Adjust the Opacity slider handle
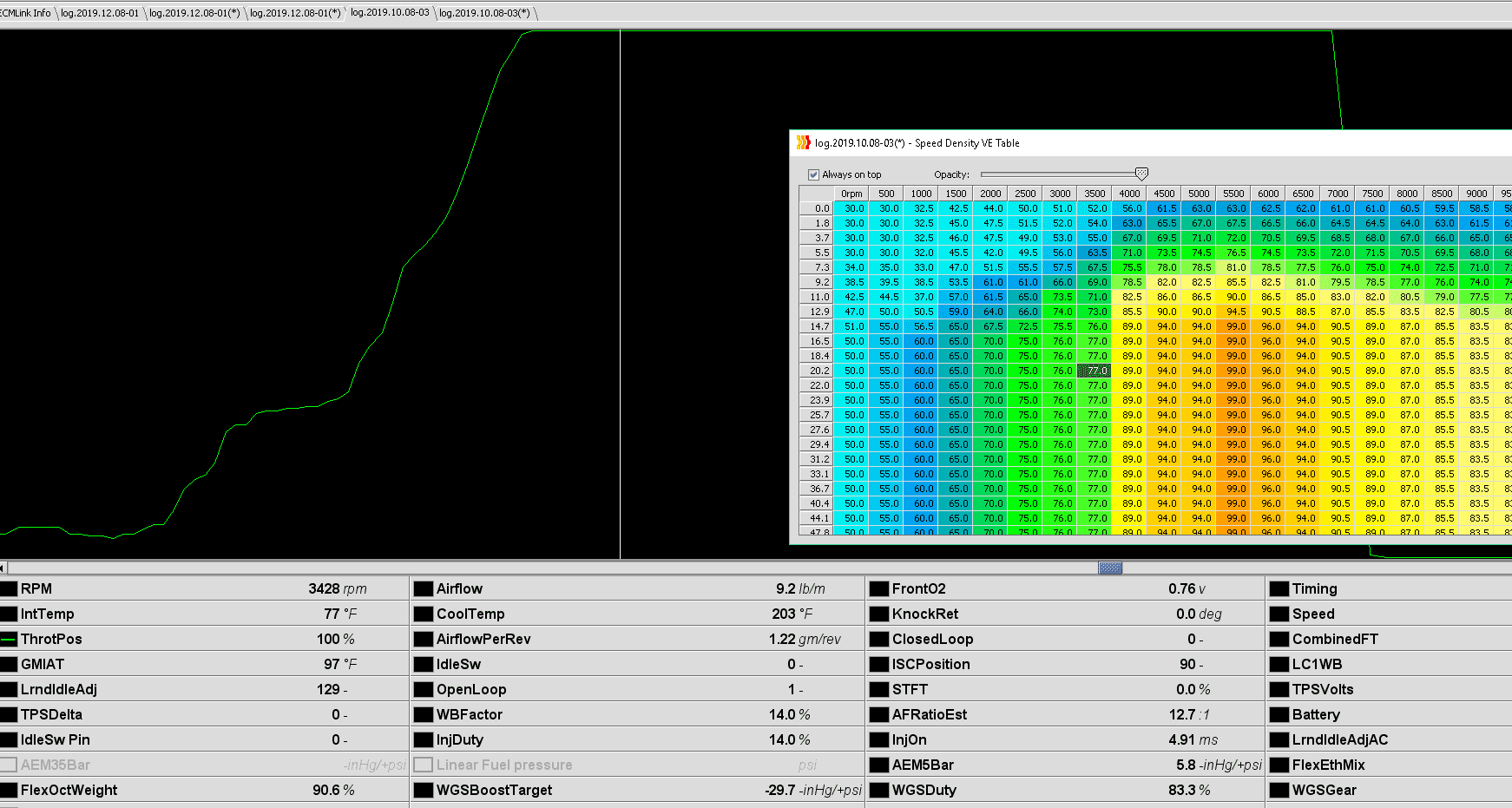 [x=1141, y=174]
